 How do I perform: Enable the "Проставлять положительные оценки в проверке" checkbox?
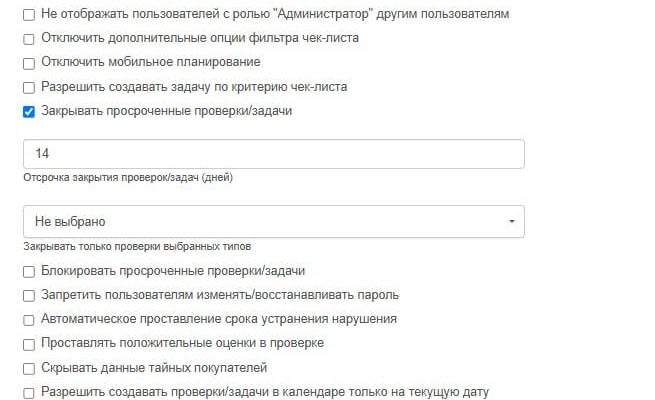pyautogui.click(x=29, y=343)
